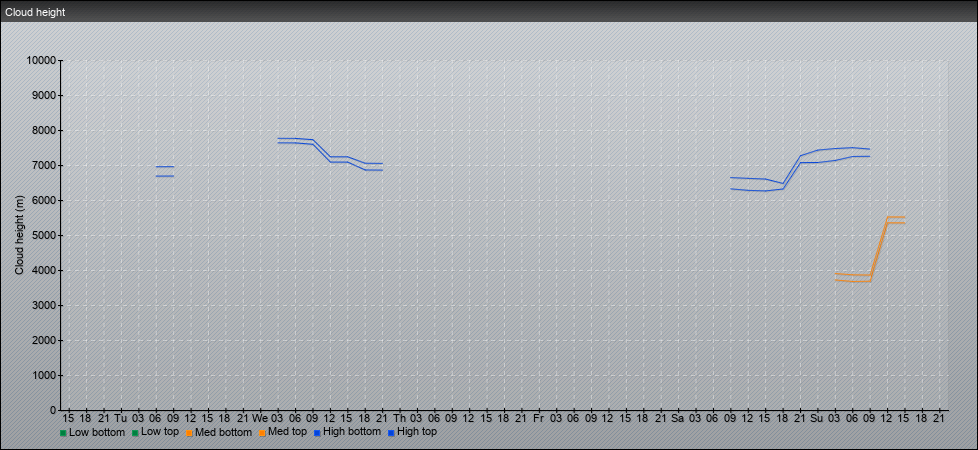Viewport: 978px width, 450px height.
Task: Click the We day marker on time axis
Action: click(x=260, y=419)
